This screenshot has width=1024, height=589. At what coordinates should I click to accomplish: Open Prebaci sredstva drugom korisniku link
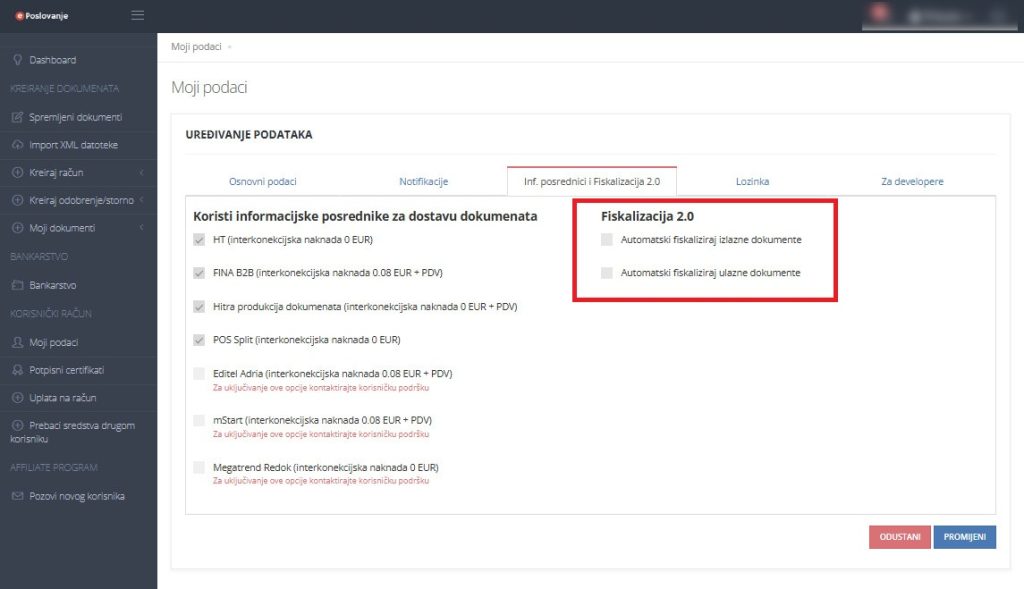click(75, 432)
